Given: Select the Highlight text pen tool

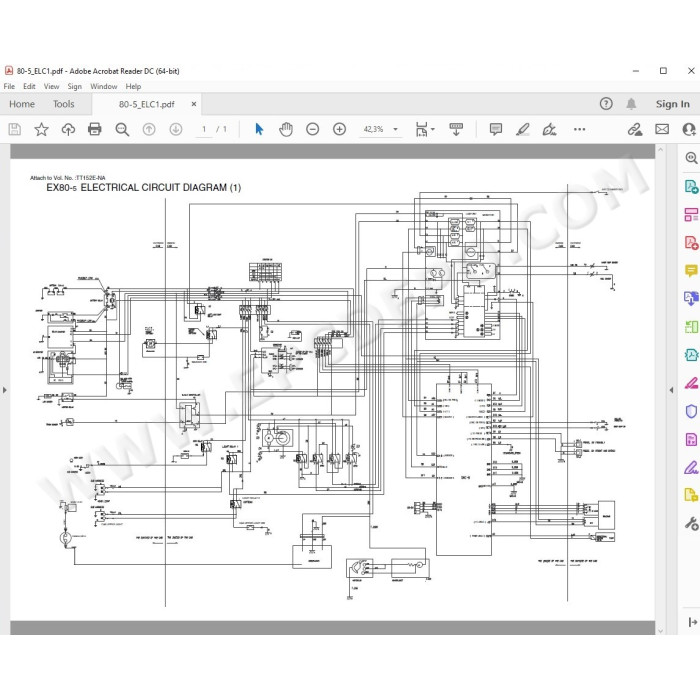Looking at the screenshot, I should (x=522, y=129).
